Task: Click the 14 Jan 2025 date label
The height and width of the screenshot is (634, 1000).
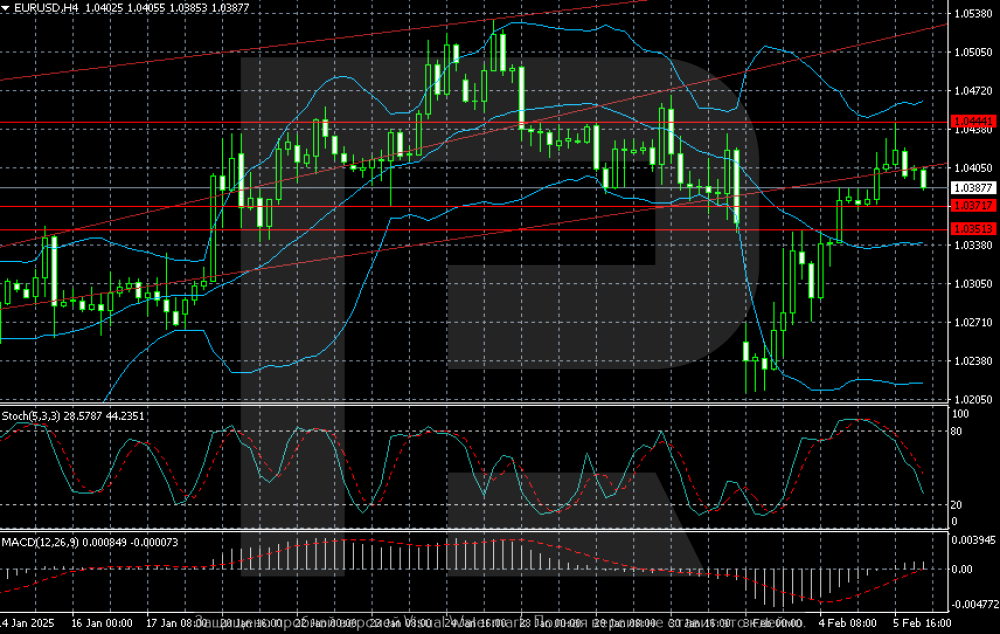Action: 27,622
